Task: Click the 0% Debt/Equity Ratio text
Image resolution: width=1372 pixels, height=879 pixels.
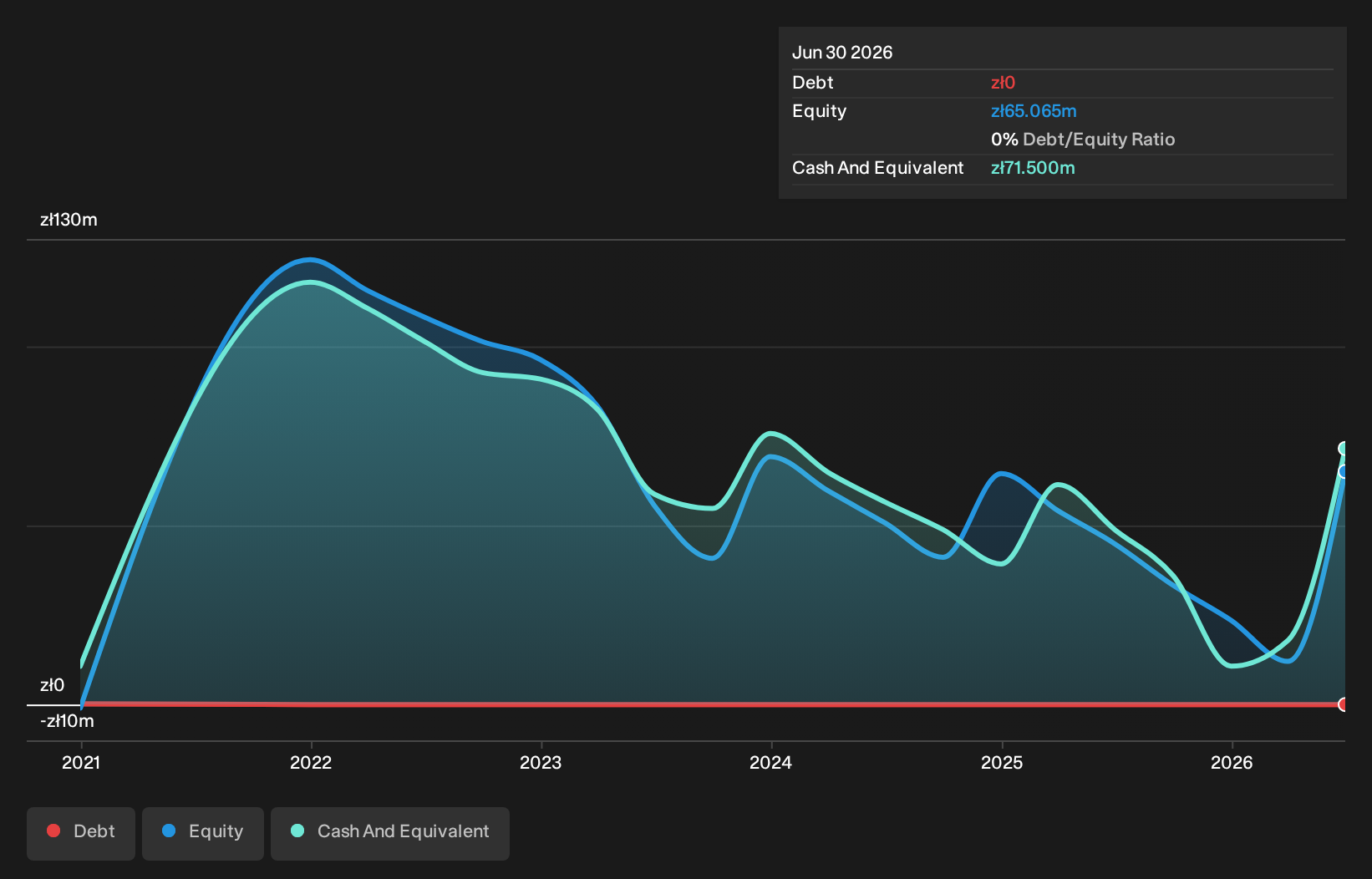Action: coord(1083,140)
